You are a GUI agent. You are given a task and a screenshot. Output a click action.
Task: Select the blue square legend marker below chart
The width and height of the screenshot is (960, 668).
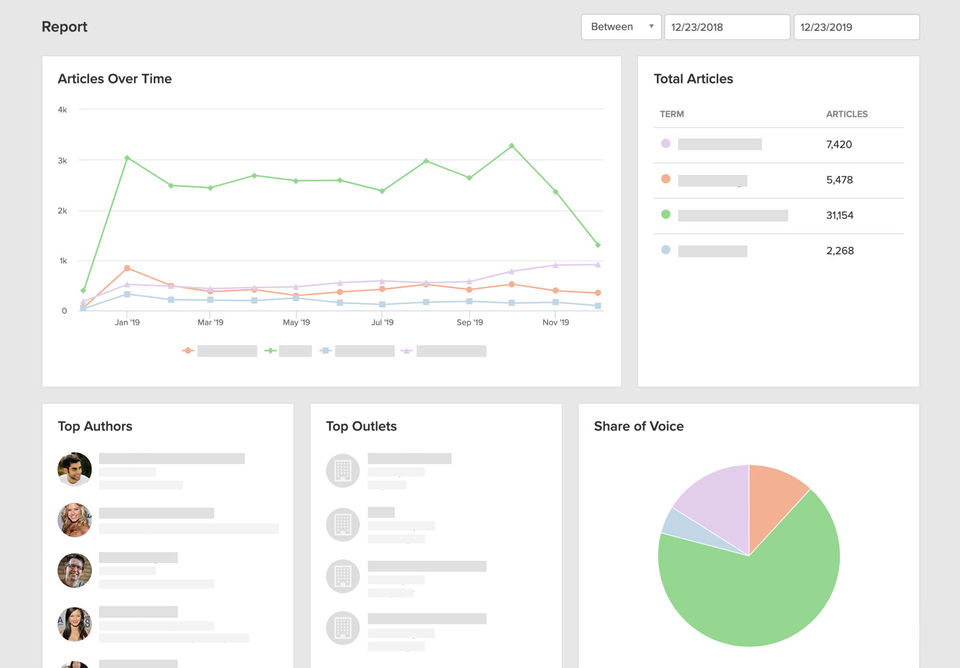pos(326,351)
